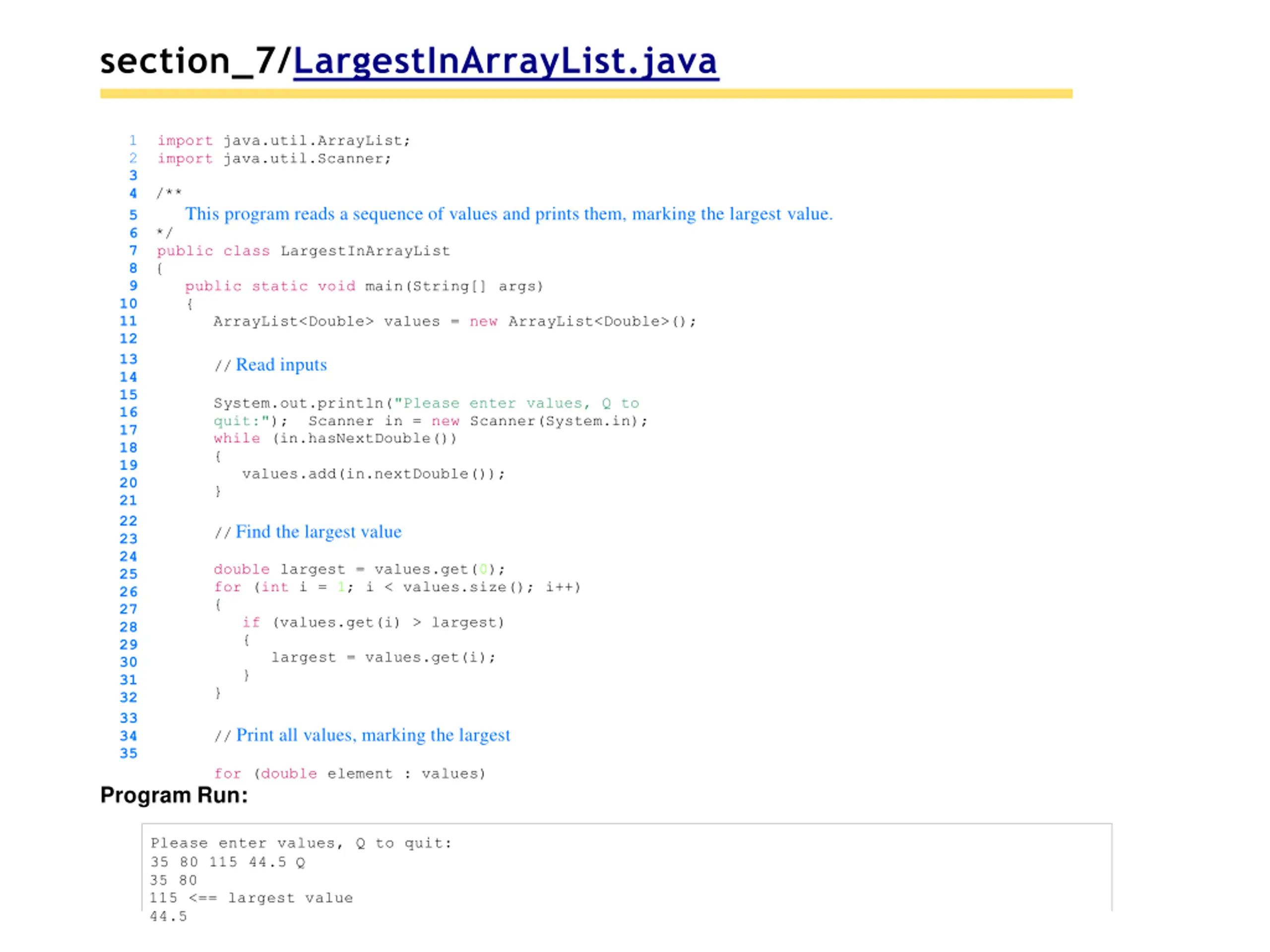The image size is (1270, 952).
Task: Click 'public static void main(String[] args)'
Action: pyautogui.click(x=364, y=287)
